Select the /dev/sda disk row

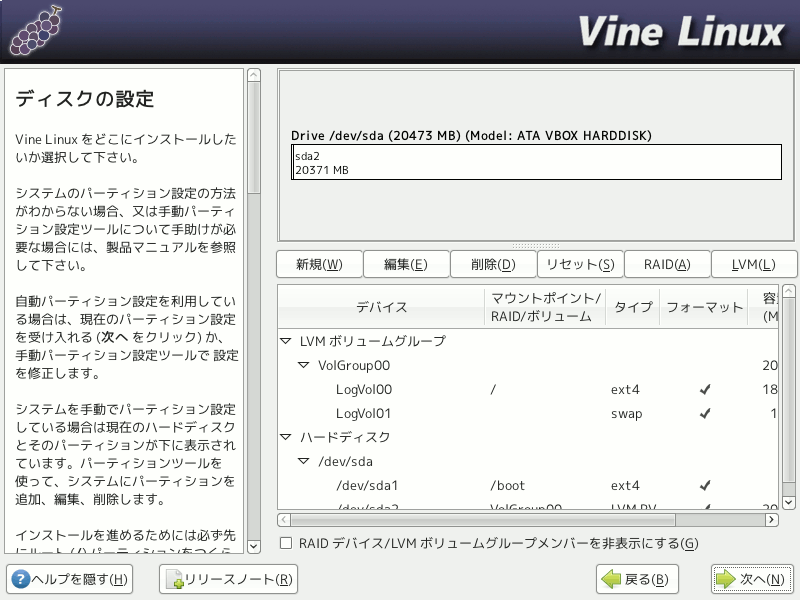[528, 461]
